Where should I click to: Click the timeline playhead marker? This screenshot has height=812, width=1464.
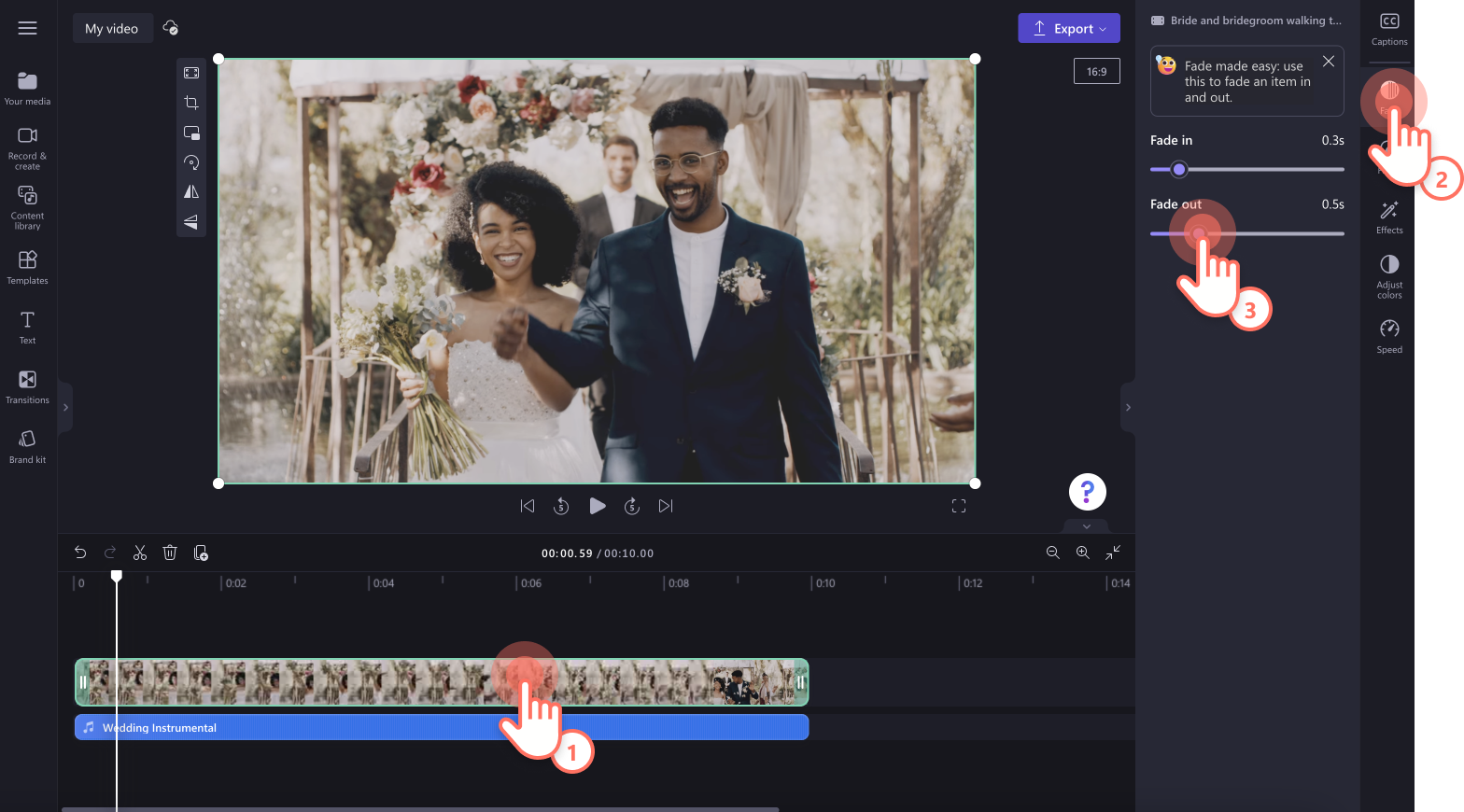point(117,576)
